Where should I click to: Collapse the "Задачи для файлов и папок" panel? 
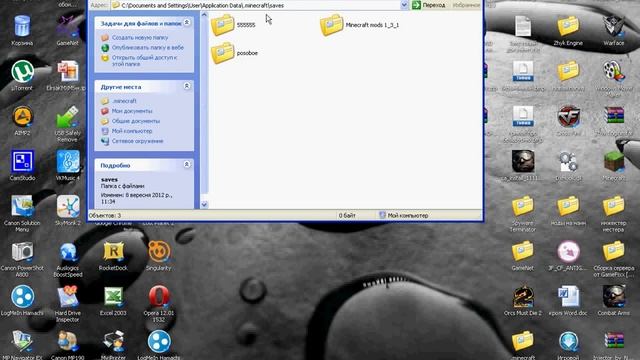coord(187,22)
